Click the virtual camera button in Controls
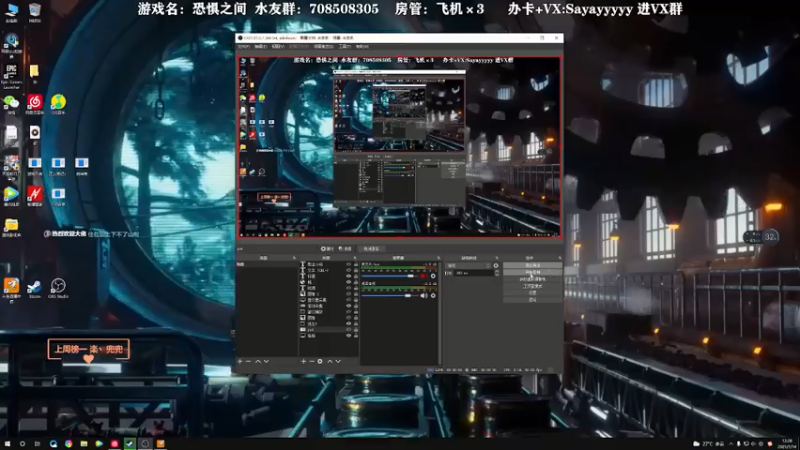 point(533,279)
